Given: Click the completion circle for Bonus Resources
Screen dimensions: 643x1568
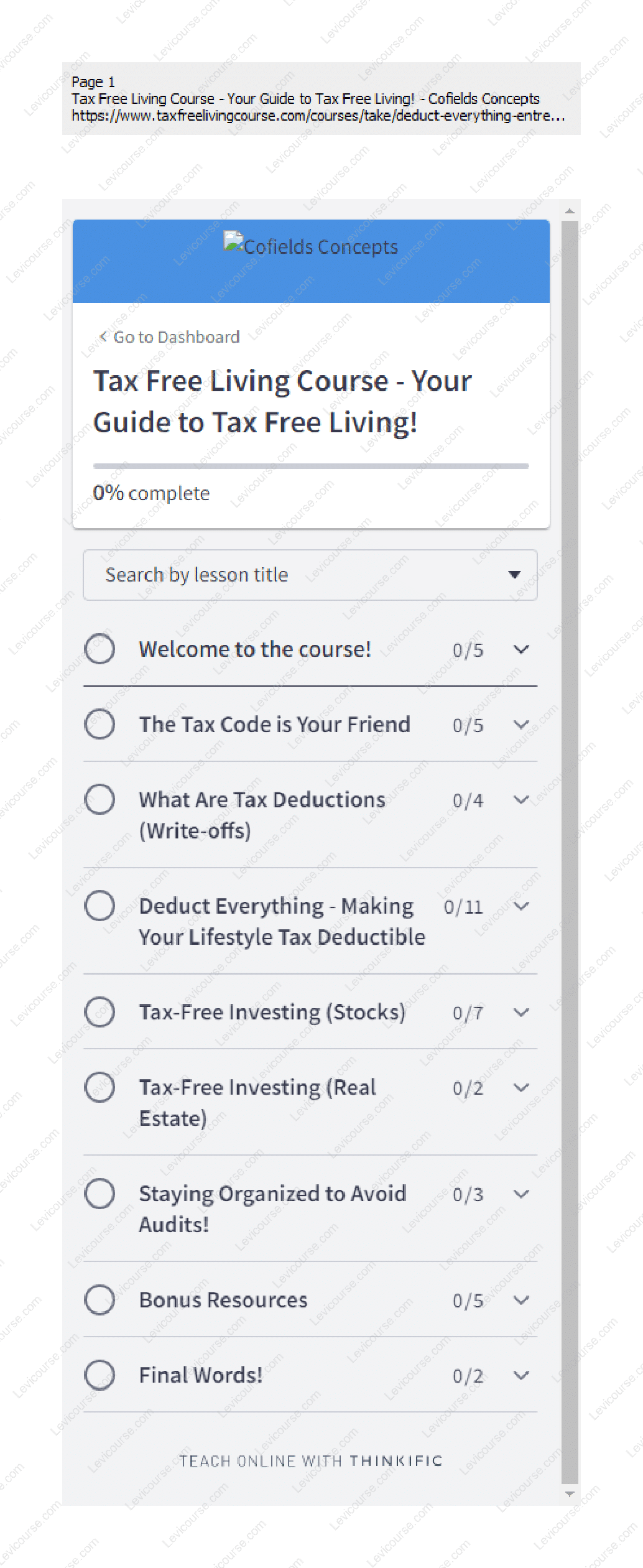Looking at the screenshot, I should pyautogui.click(x=99, y=1299).
